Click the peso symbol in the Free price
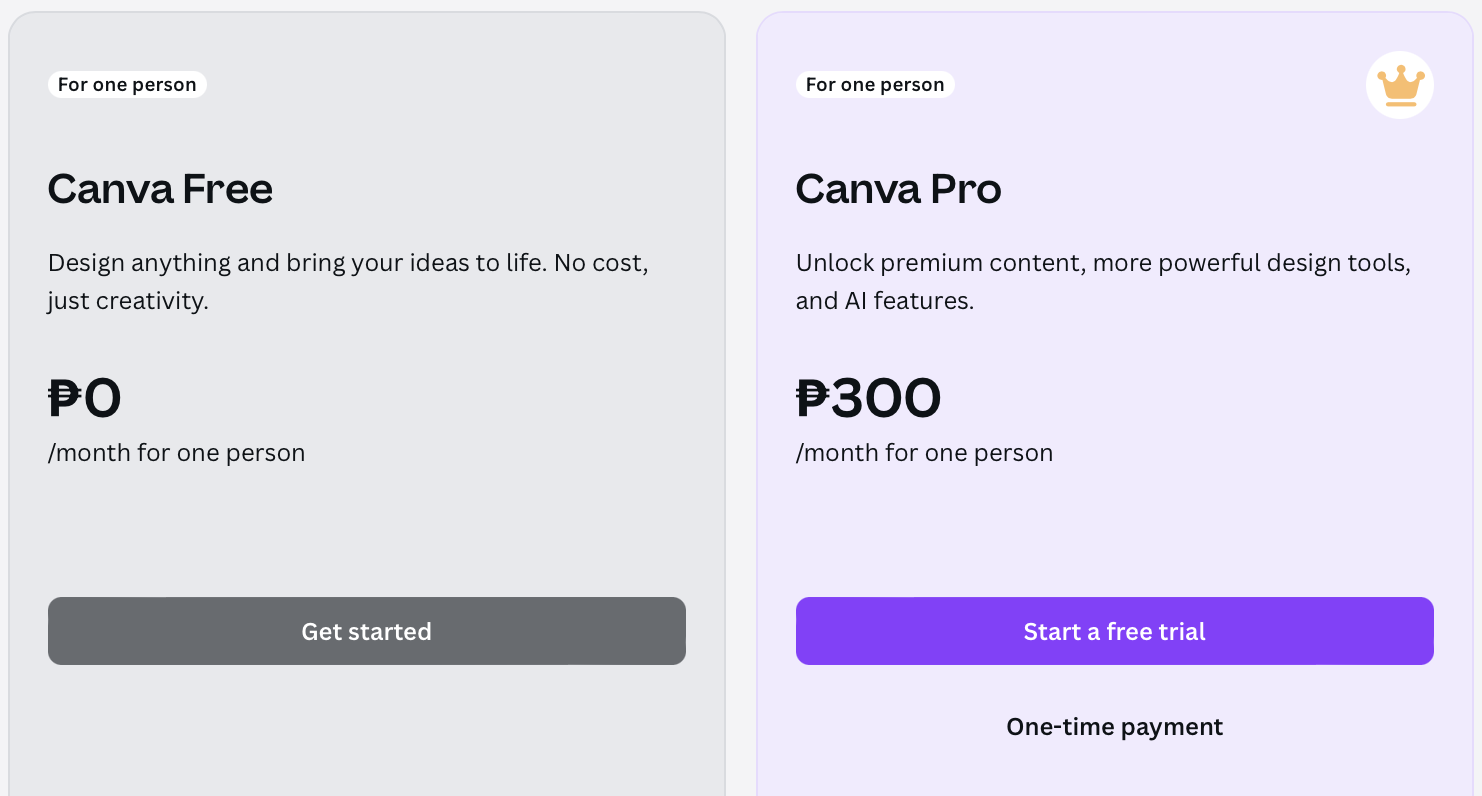 (65, 398)
